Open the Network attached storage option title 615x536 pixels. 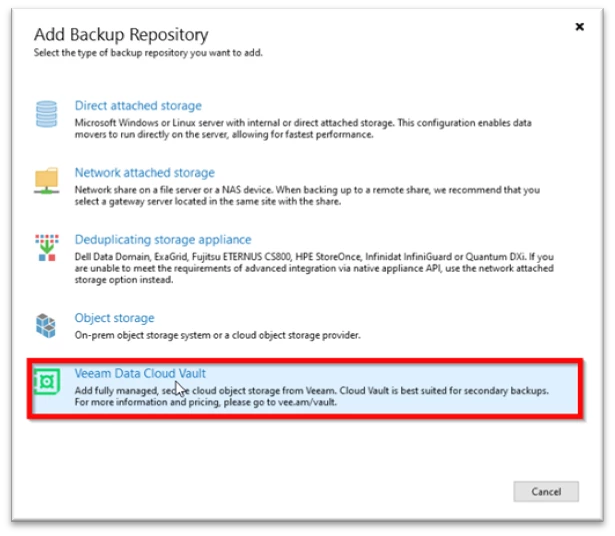point(144,173)
